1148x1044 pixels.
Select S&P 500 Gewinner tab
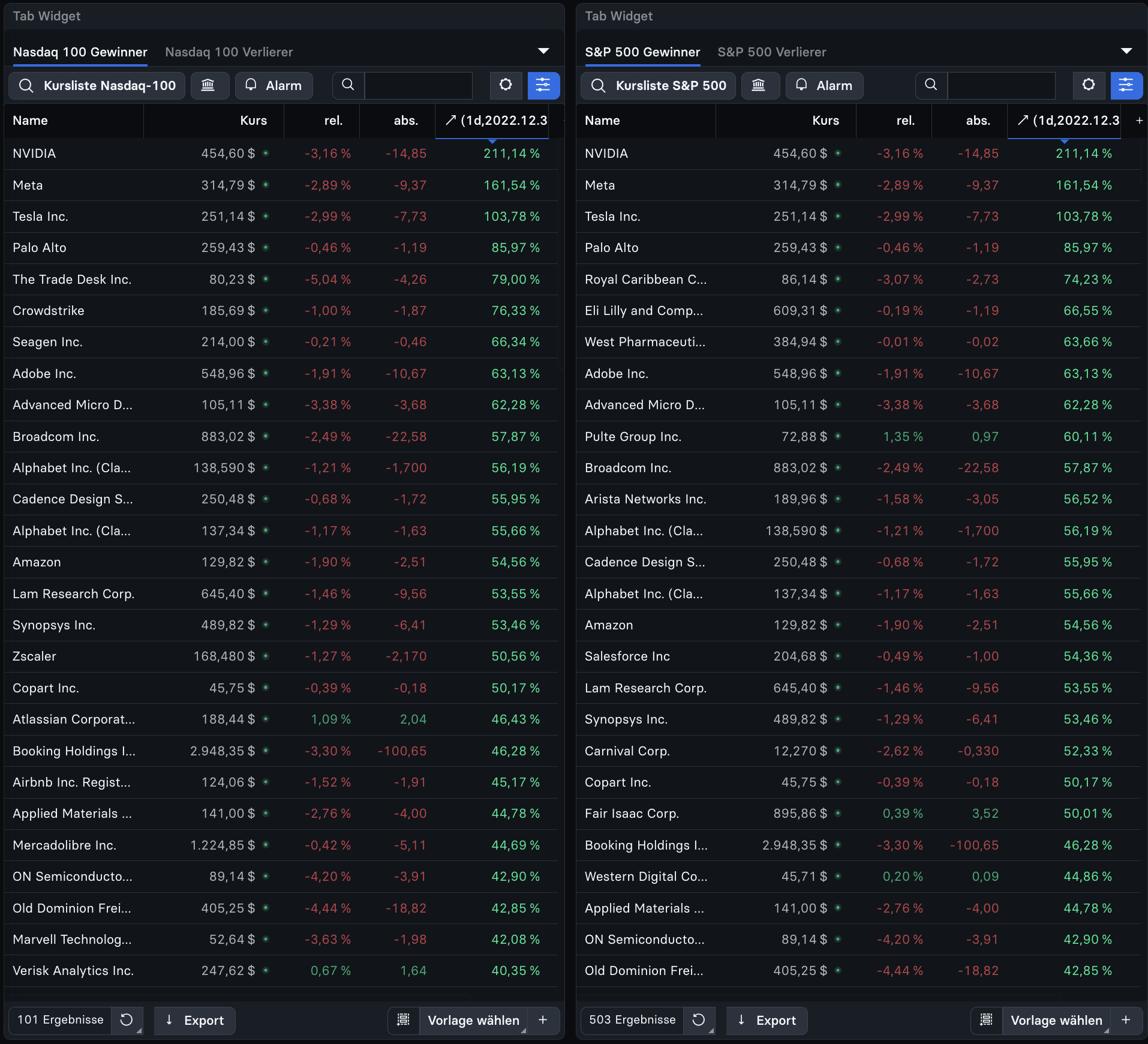click(x=642, y=52)
